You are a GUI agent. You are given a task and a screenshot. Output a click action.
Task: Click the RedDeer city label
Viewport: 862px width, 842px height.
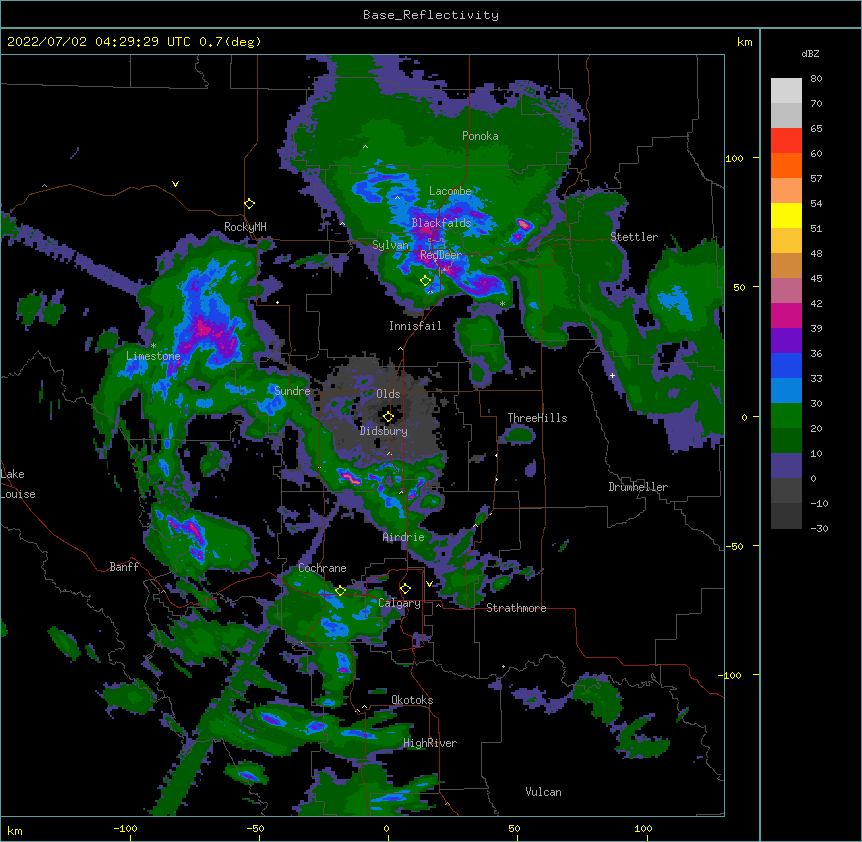[x=440, y=255]
